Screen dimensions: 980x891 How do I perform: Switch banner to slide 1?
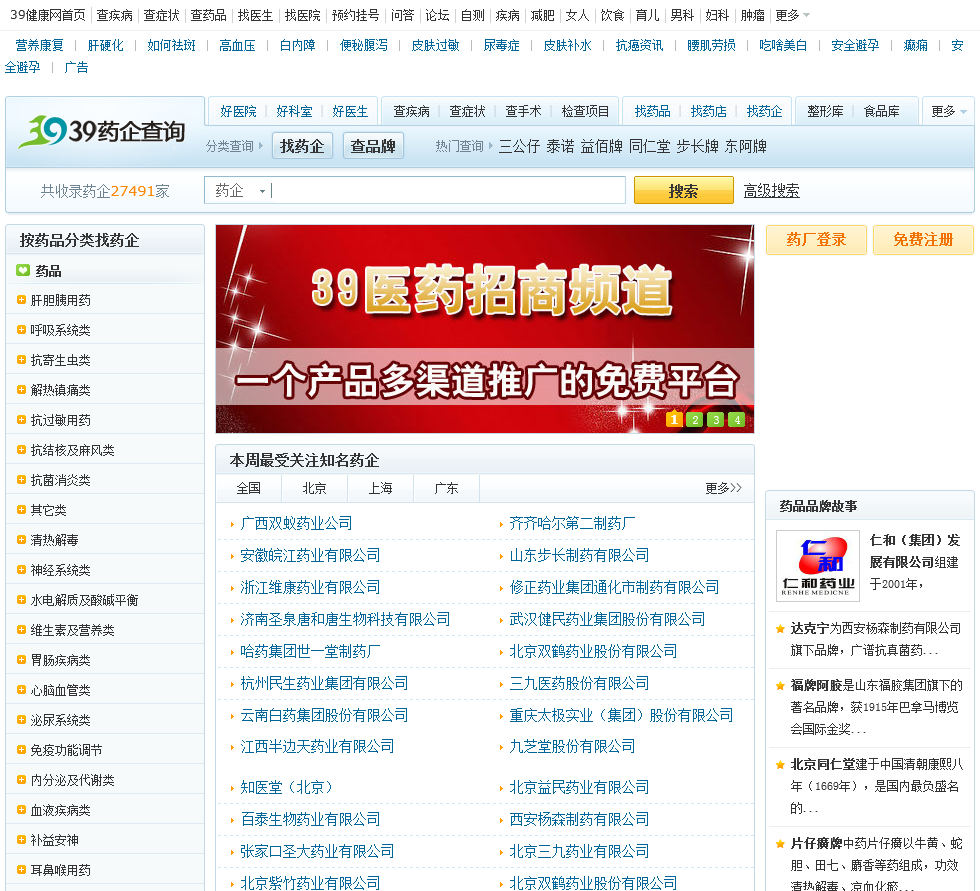pos(674,419)
